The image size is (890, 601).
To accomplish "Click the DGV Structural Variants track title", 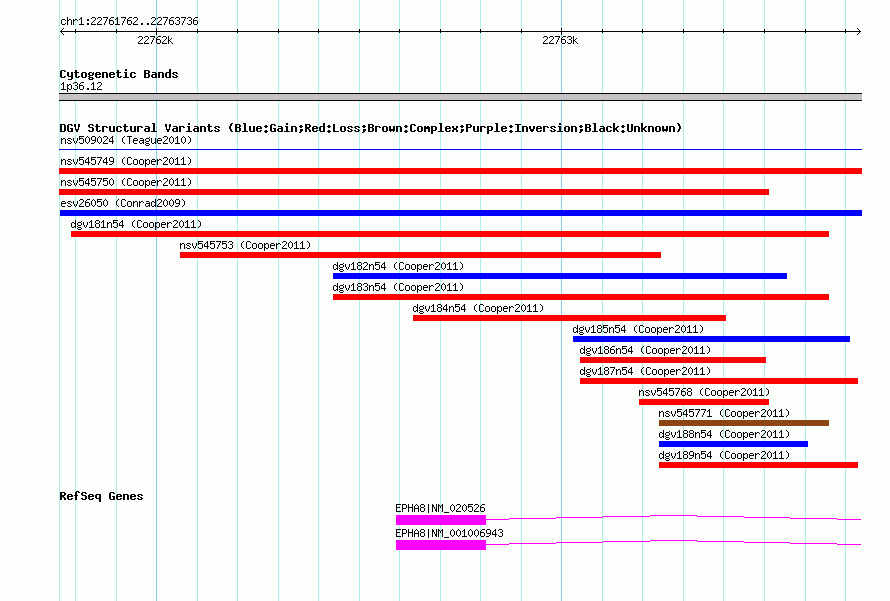I will click(x=370, y=128).
